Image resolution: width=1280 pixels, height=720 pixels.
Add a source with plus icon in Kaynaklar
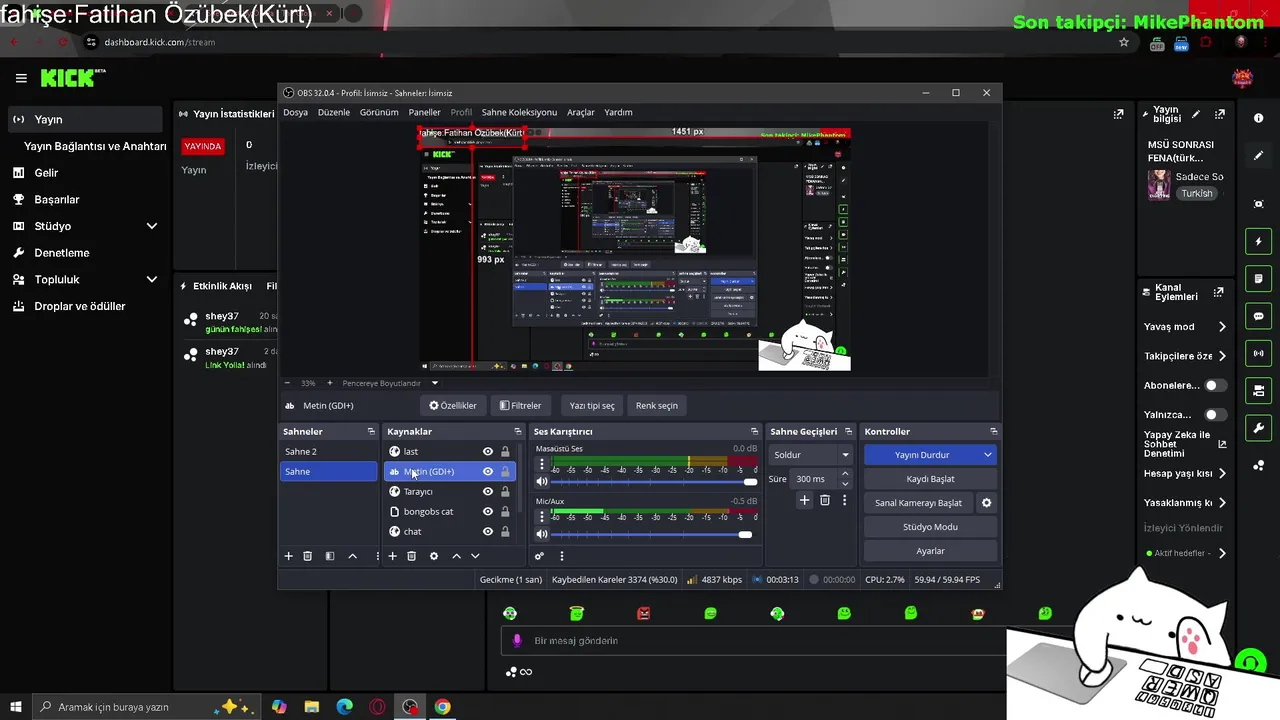393,556
